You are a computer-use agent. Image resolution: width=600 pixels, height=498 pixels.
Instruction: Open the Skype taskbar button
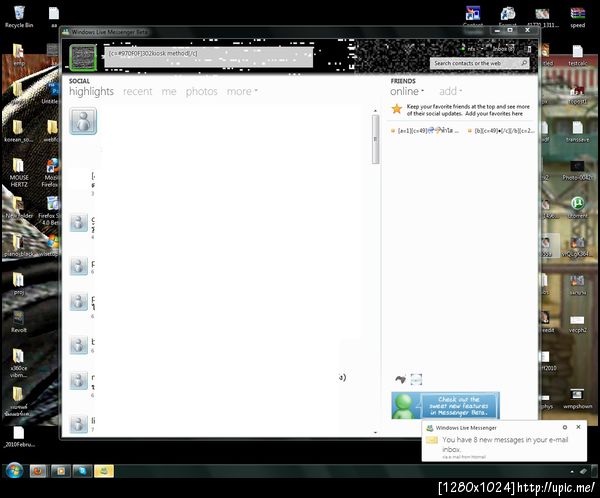click(x=82, y=471)
